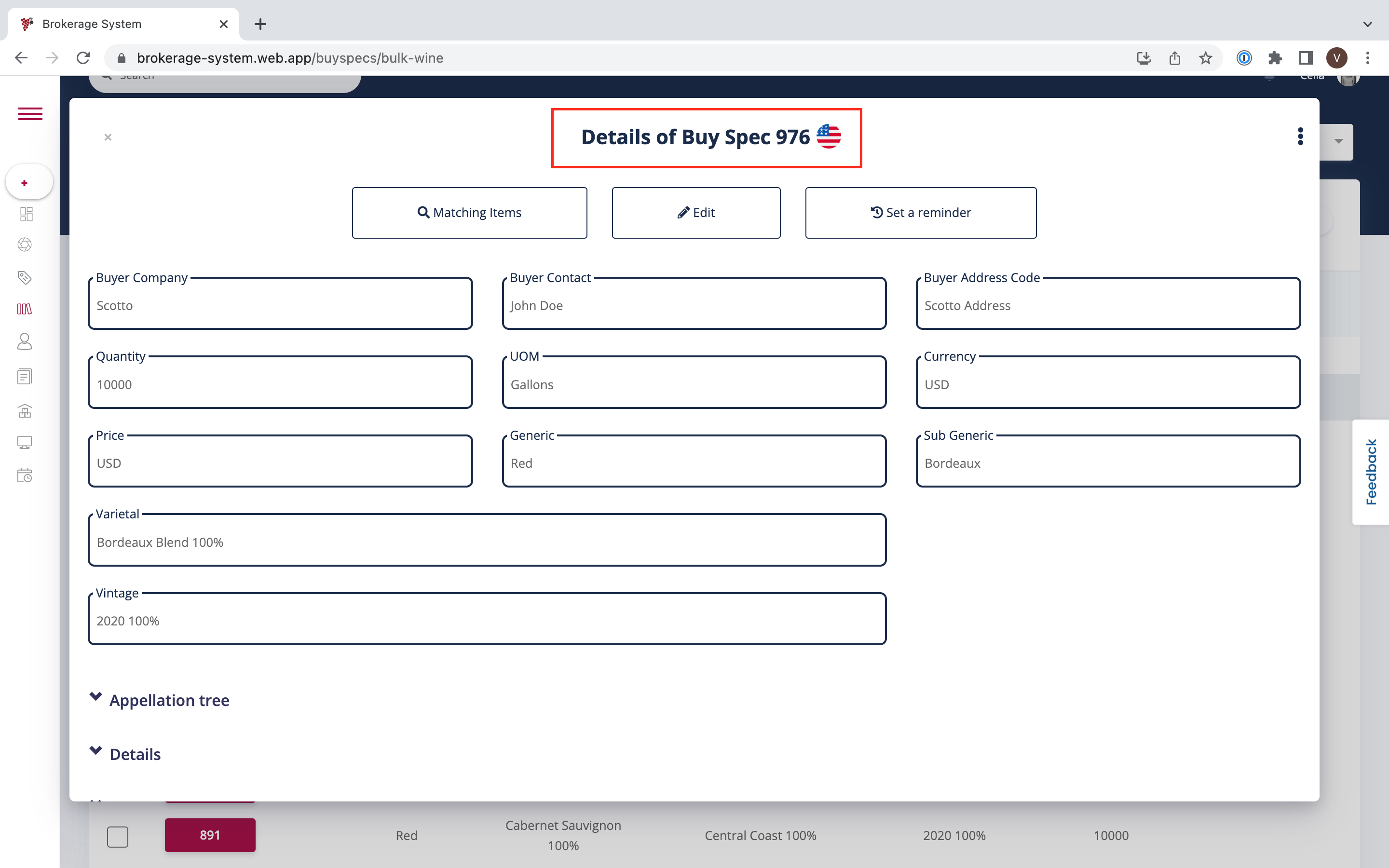
Task: Open the hamburger menu in sidebar
Action: 30,114
